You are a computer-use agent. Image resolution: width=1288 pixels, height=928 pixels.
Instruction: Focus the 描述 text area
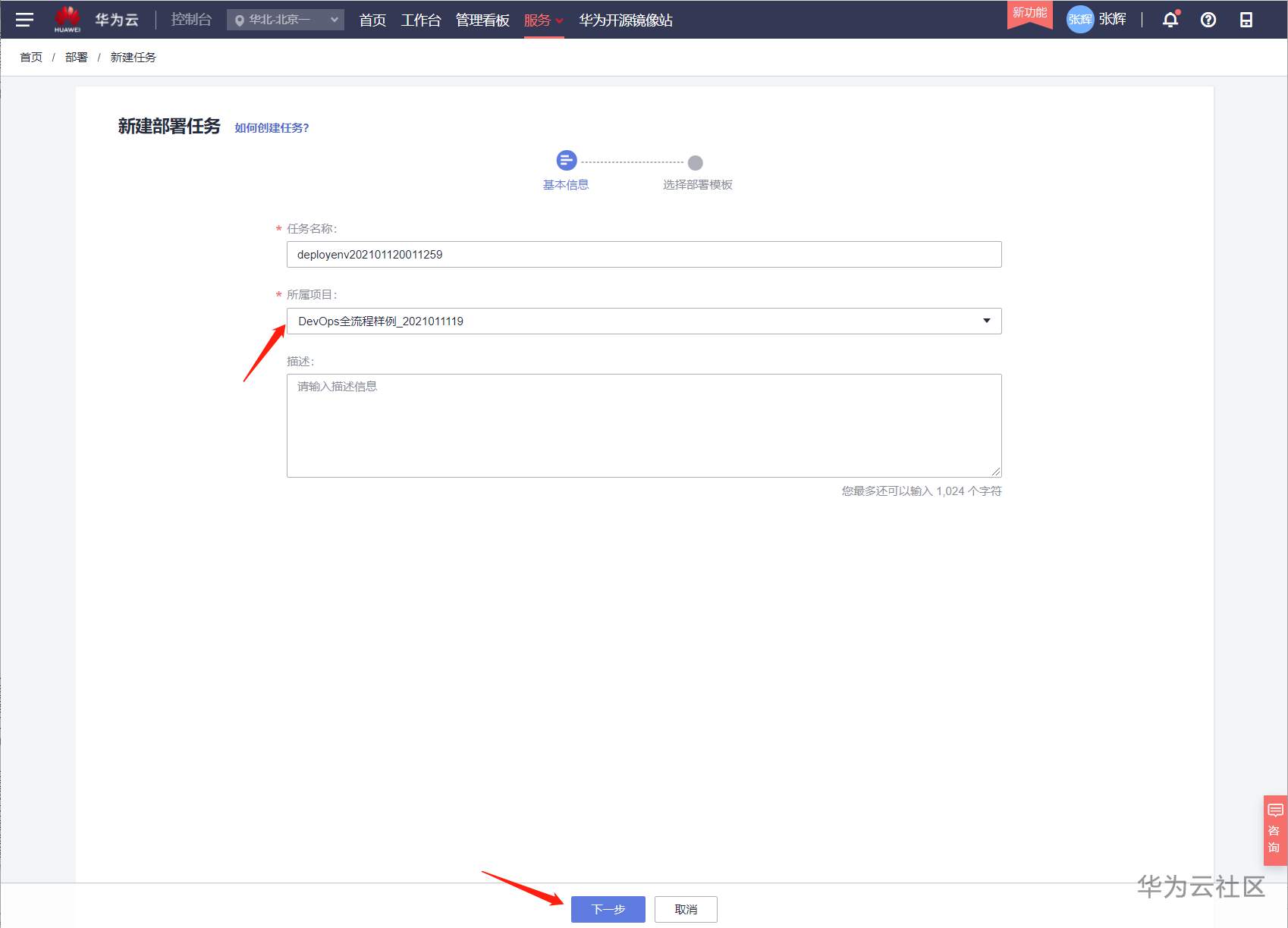[644, 425]
